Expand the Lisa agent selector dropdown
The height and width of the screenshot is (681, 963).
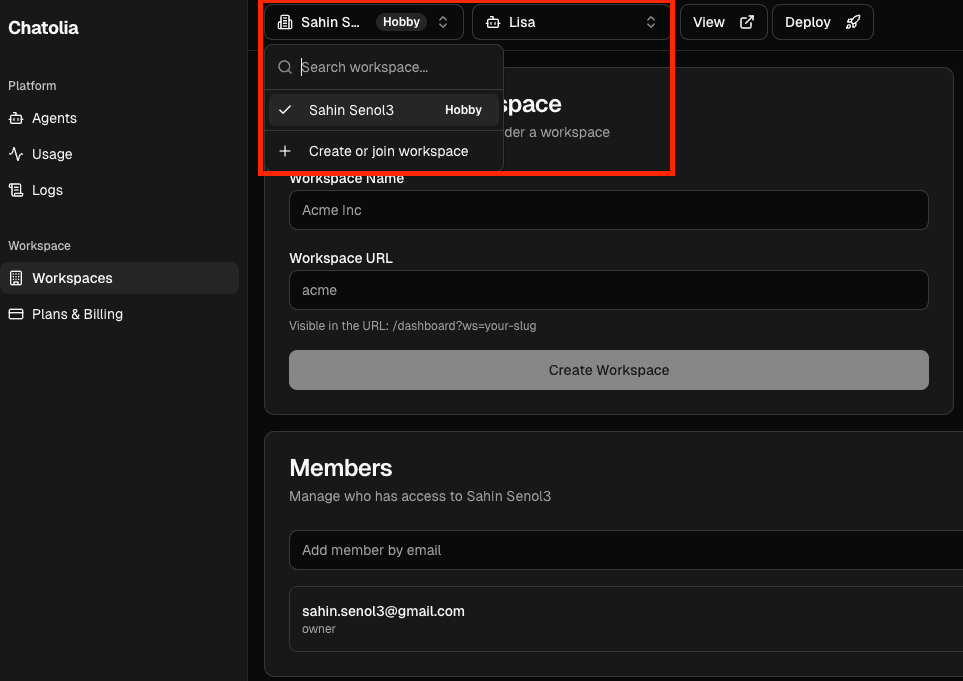pos(571,22)
